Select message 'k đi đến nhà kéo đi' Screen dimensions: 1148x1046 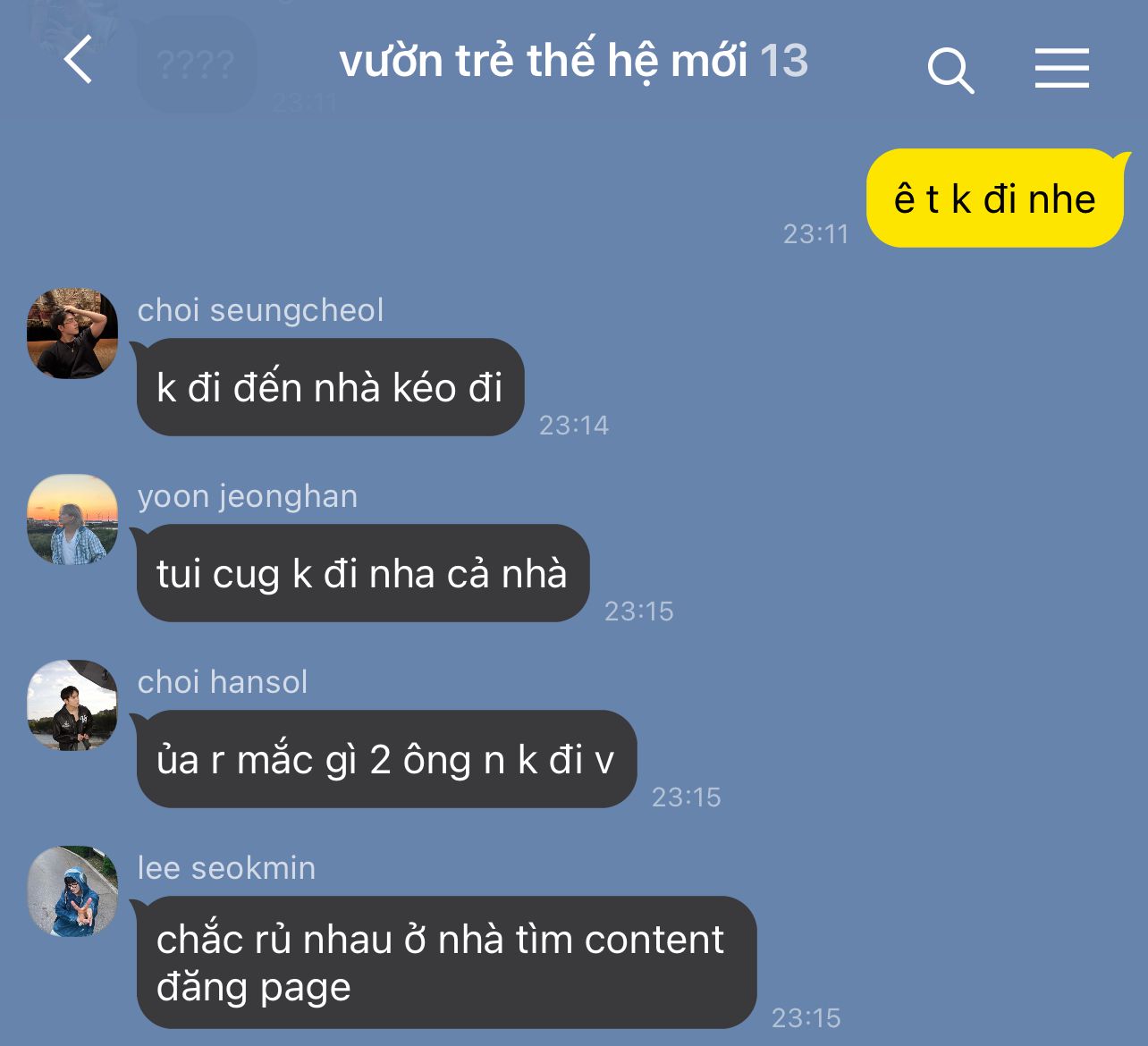(329, 387)
